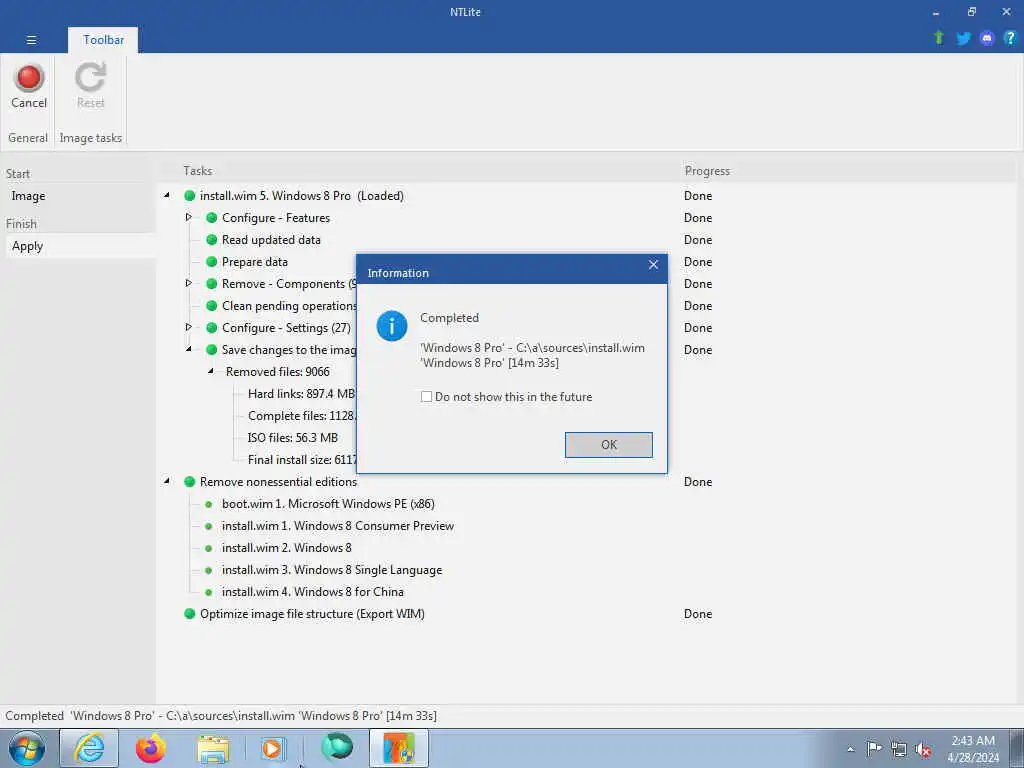This screenshot has height=768, width=1024.
Task: Open Firefox from the taskbar
Action: click(151, 748)
